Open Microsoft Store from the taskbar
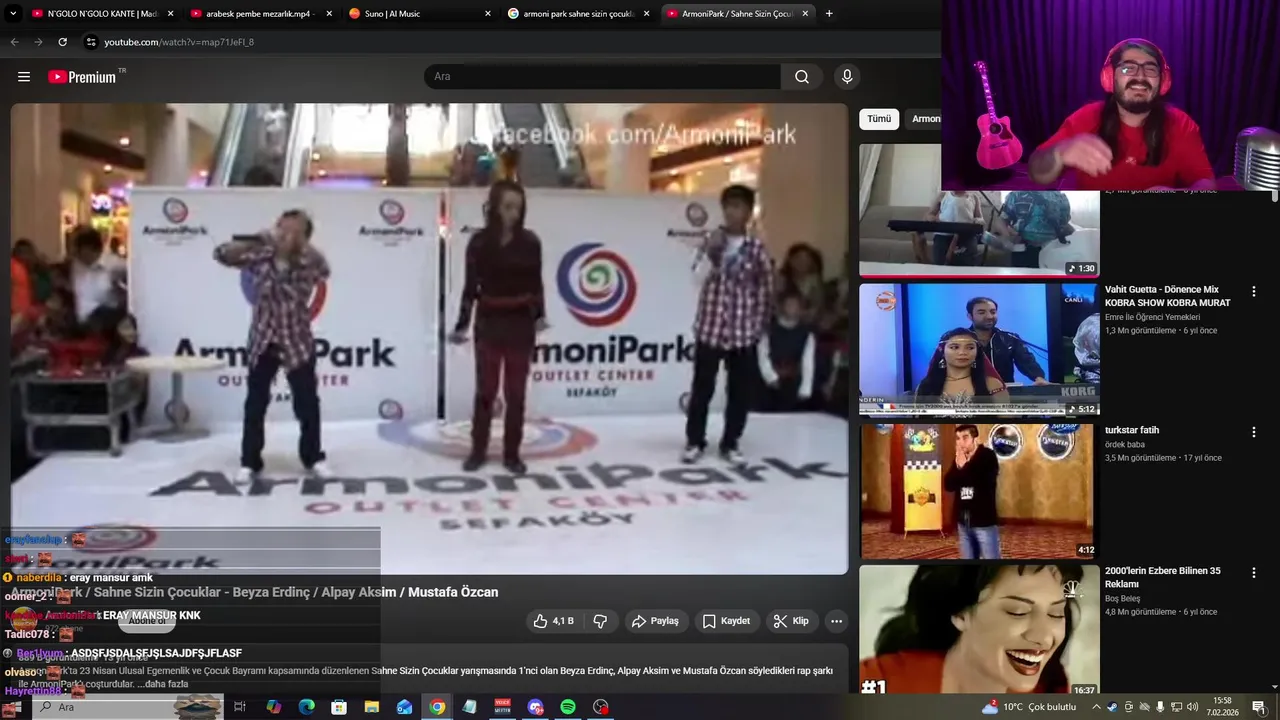This screenshot has width=1280, height=720. click(339, 707)
